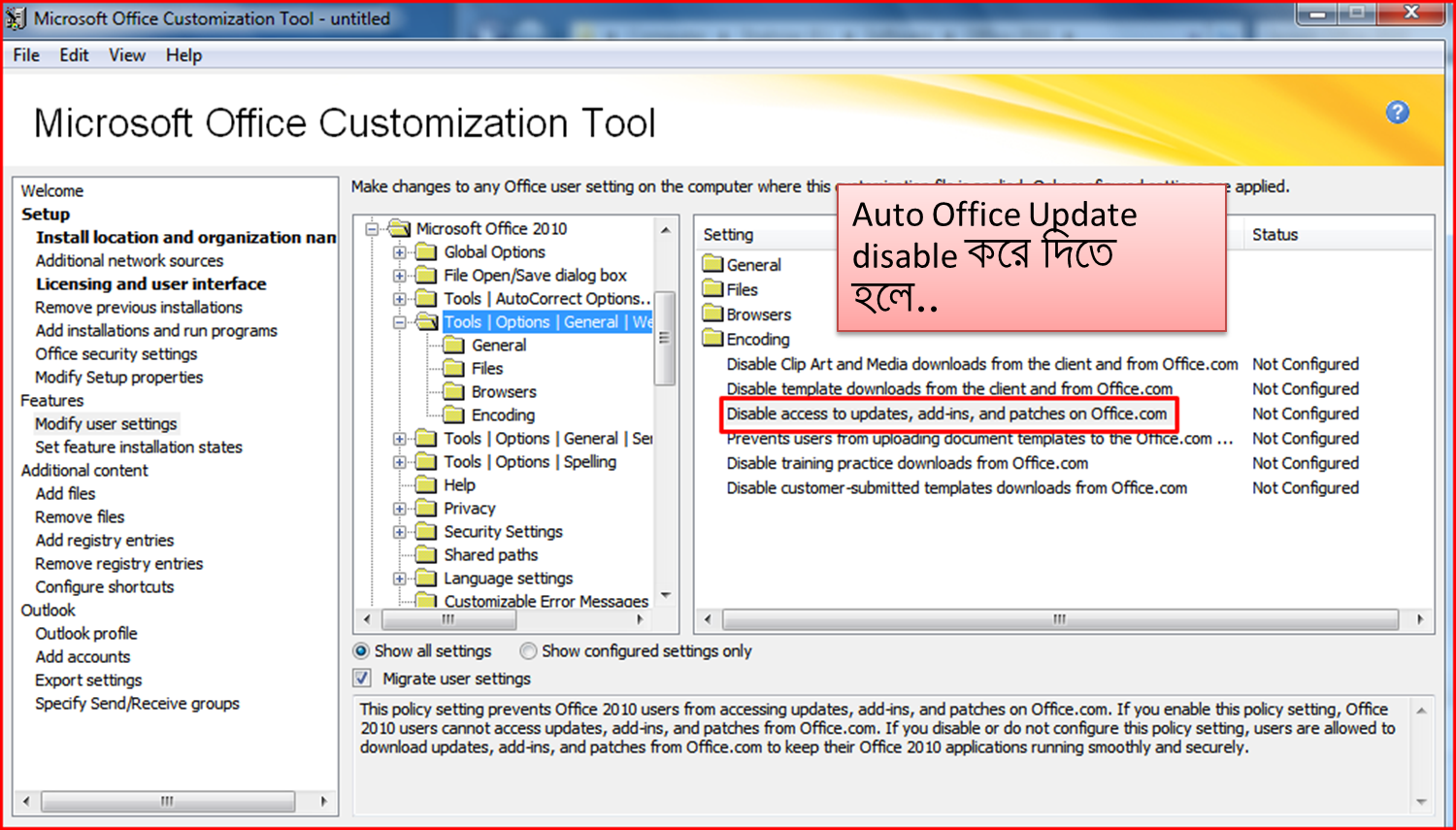
Task: Expand the Global Options node
Action: 399,252
